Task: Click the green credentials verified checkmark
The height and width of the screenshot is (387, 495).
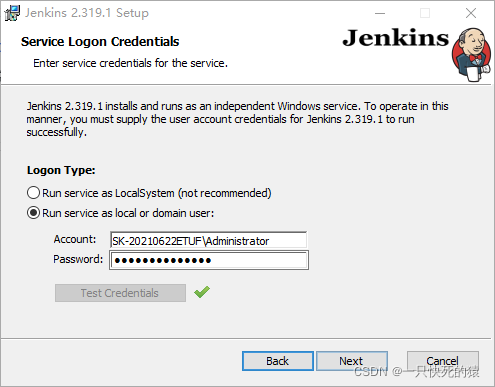Action: (x=202, y=292)
